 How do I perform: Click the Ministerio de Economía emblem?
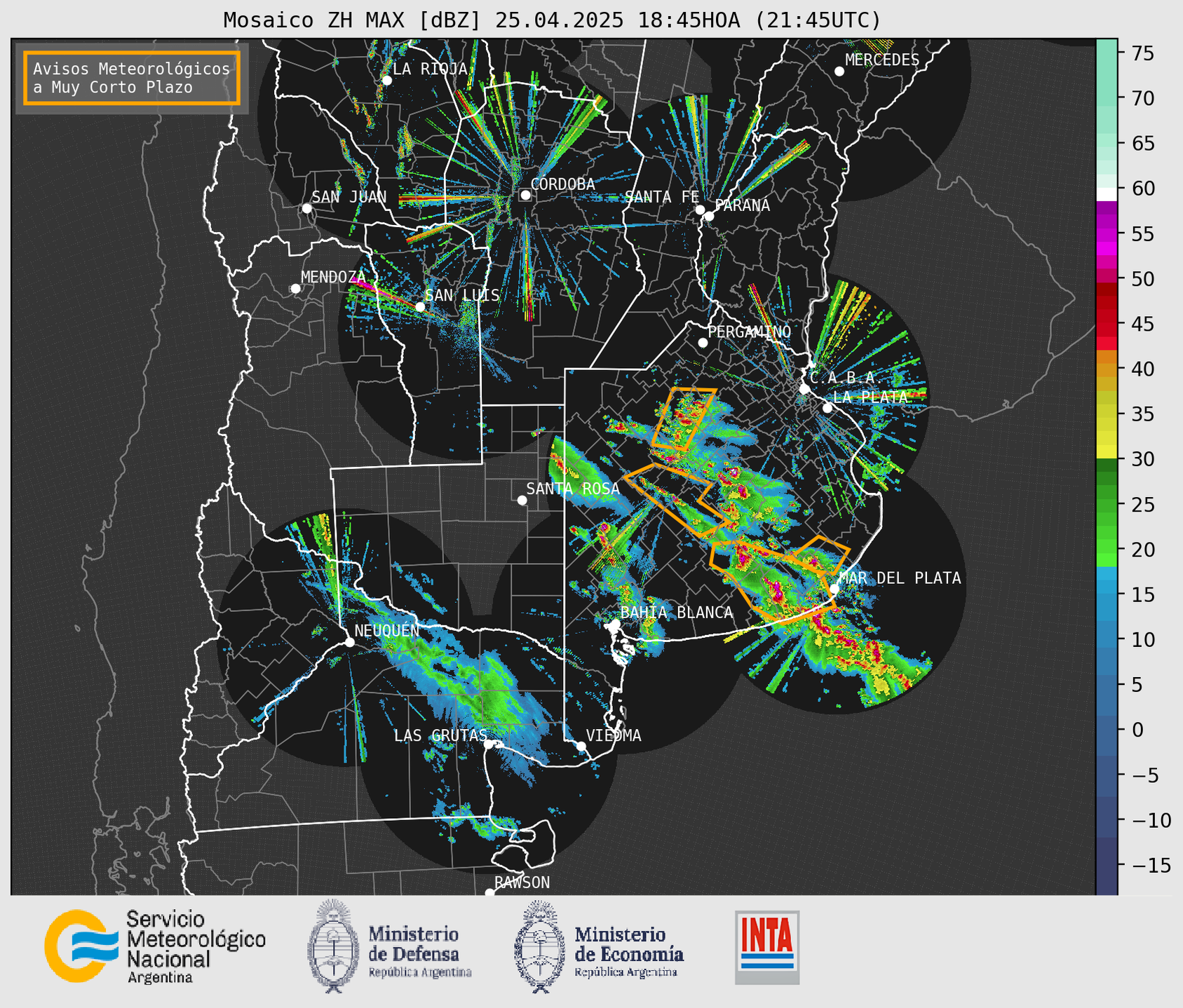(x=540, y=946)
